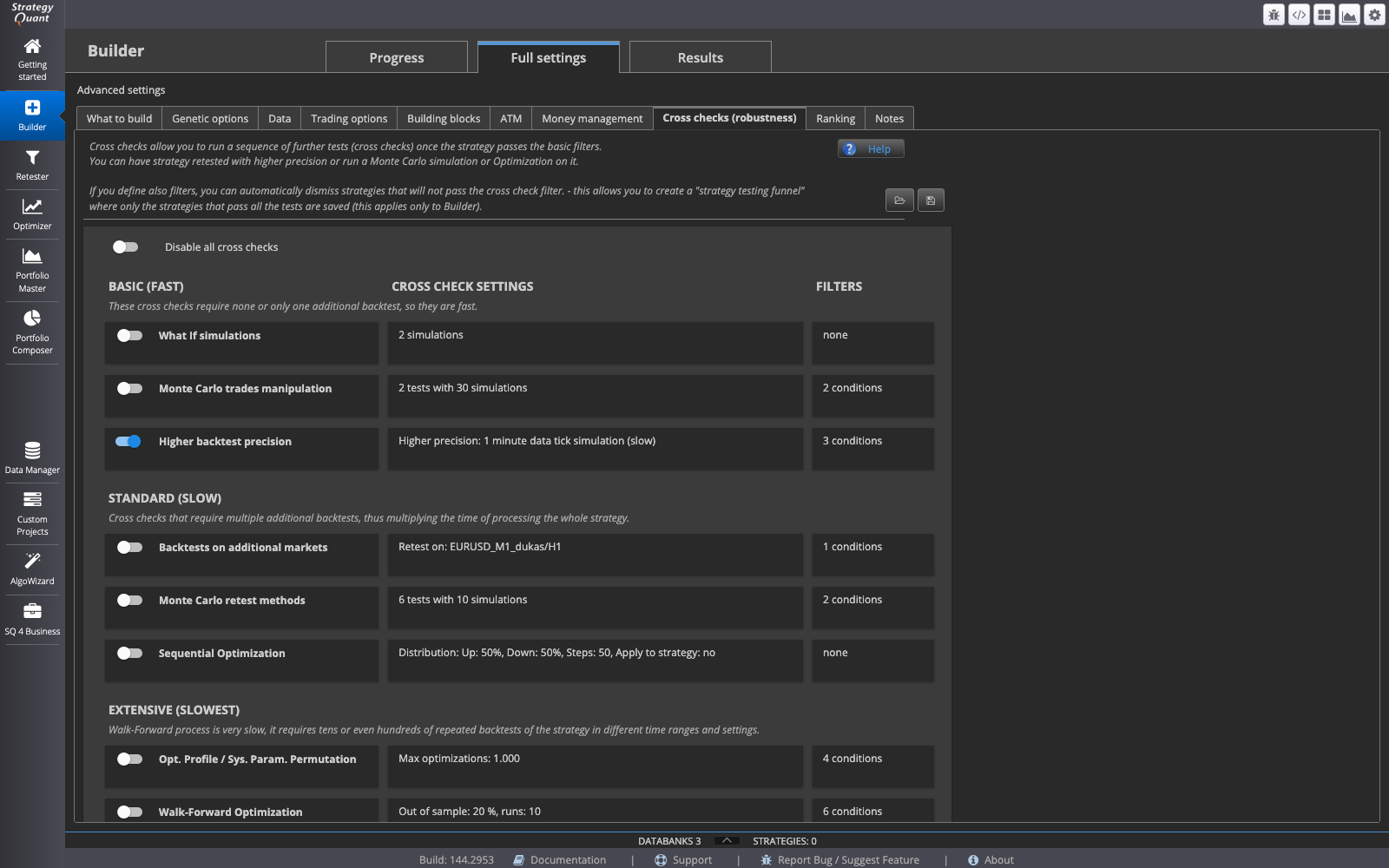Disable Higher backtest precision
This screenshot has height=868, width=1389.
click(128, 441)
